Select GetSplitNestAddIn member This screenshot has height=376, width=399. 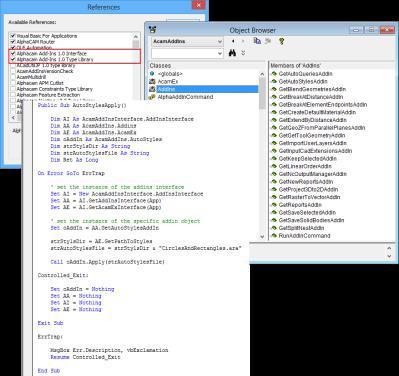pyautogui.click(x=301, y=228)
